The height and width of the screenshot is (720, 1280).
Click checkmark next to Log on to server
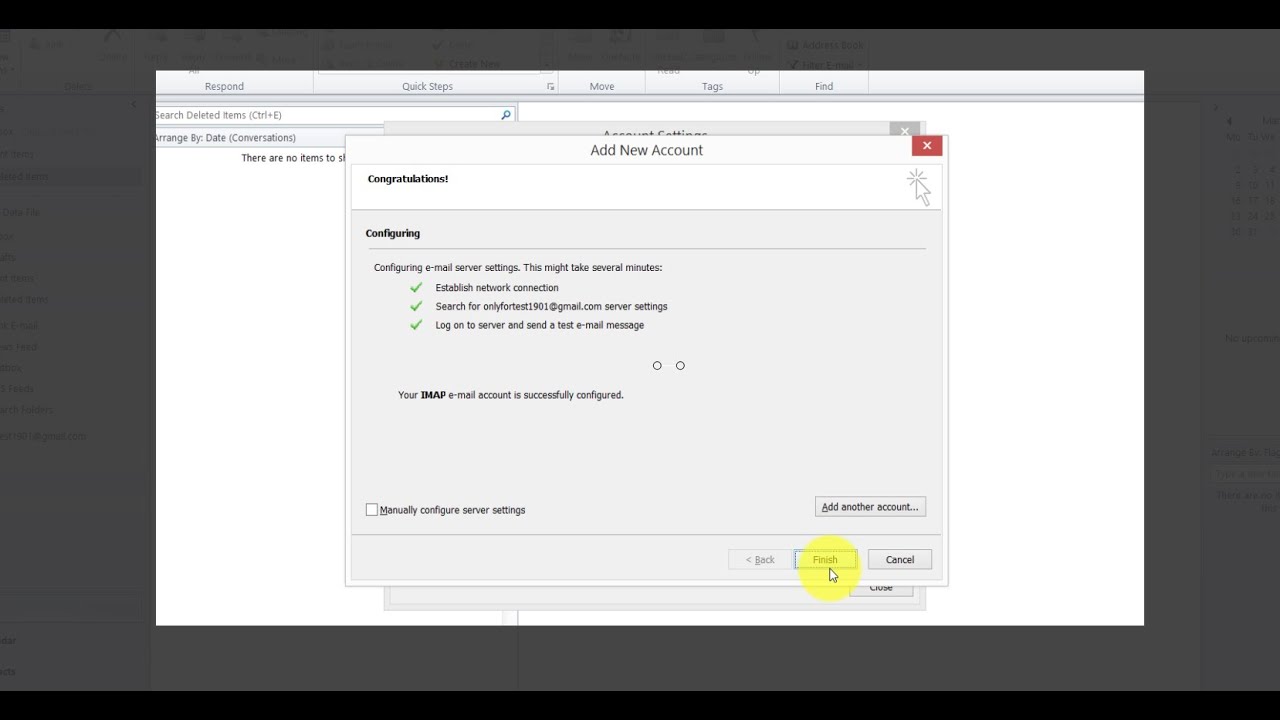[416, 325]
